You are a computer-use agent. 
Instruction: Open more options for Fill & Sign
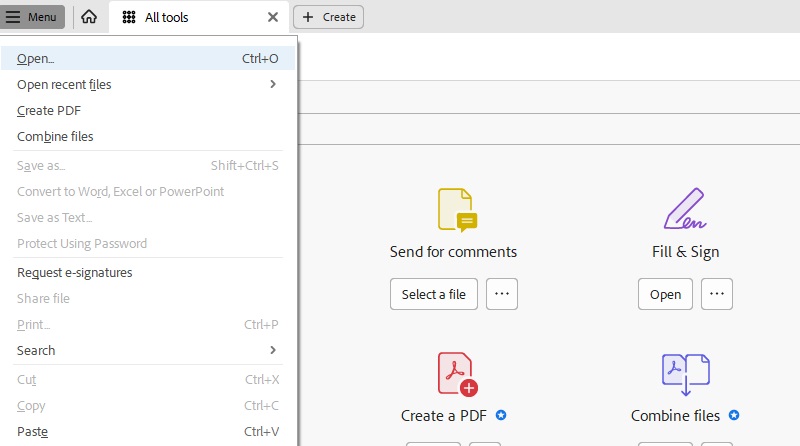[x=717, y=294]
